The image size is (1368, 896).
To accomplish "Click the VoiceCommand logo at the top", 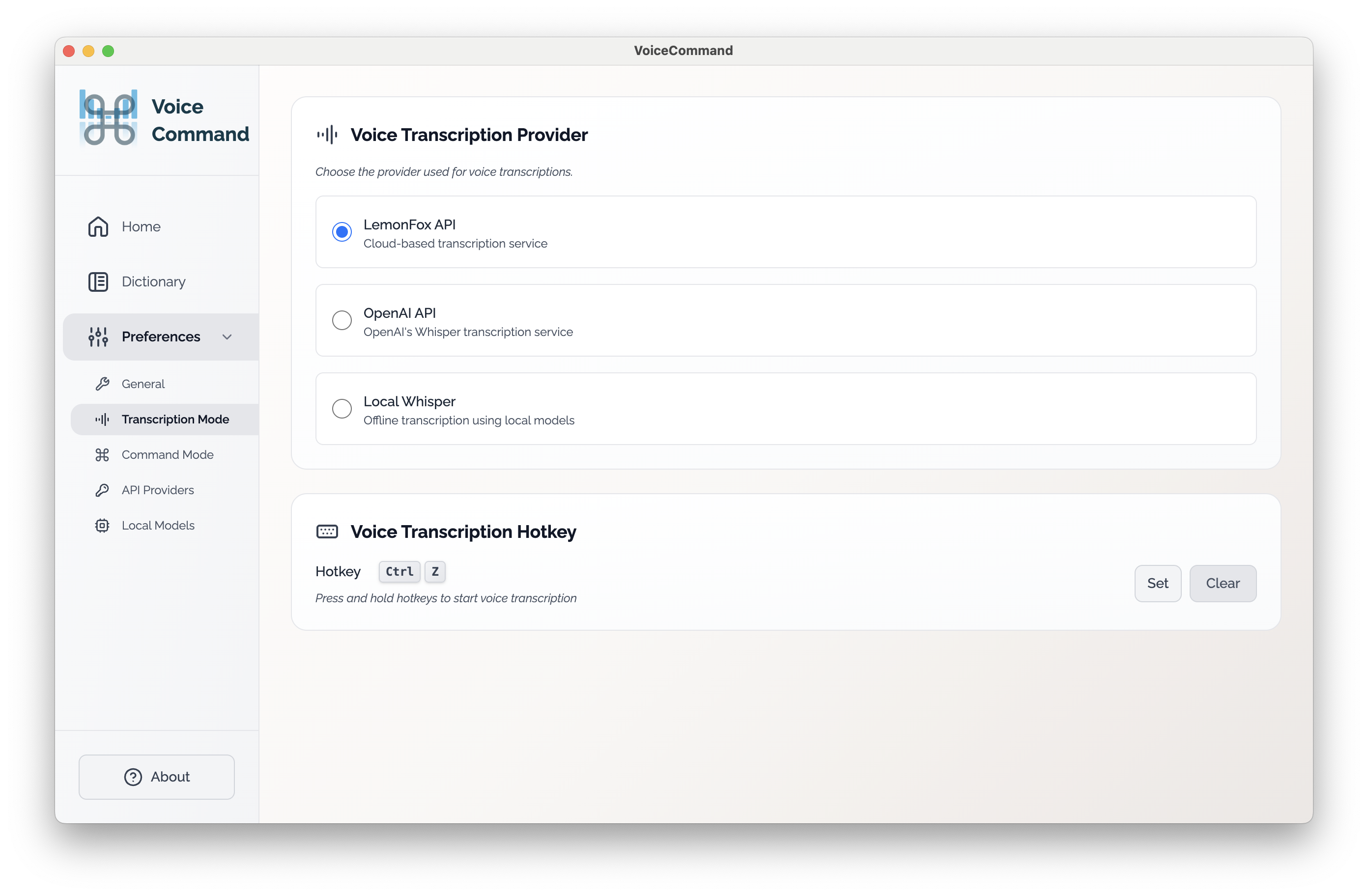I will 108,118.
